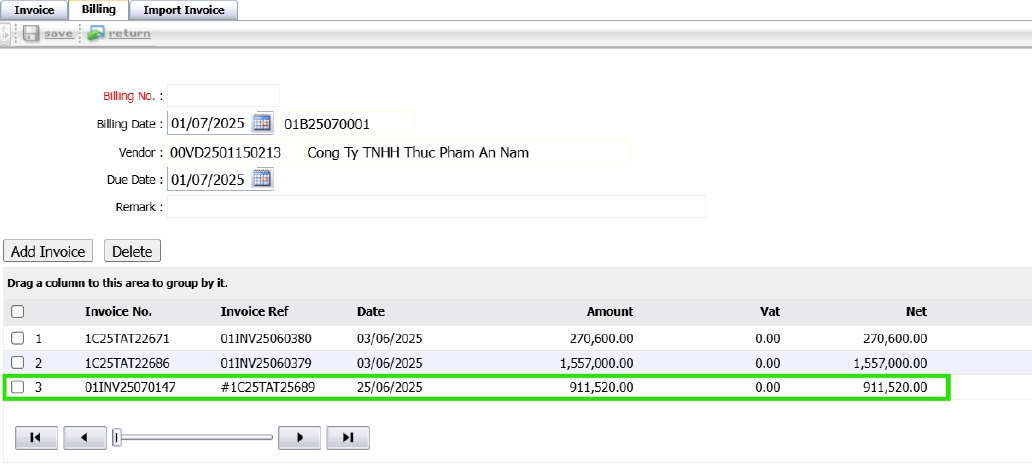The height and width of the screenshot is (465, 1032).
Task: Switch to the Import Invoice tab
Action: click(183, 10)
